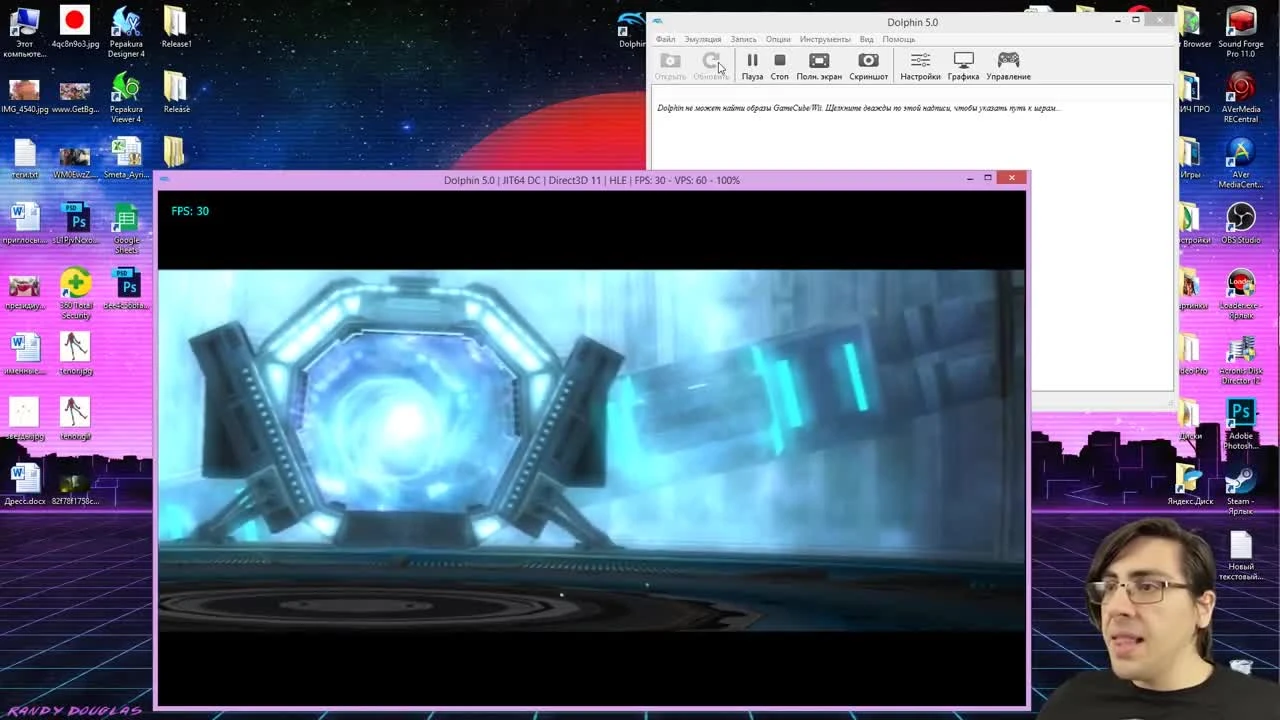Select the именные Word document icon
The width and height of the screenshot is (1280, 720).
pyautogui.click(x=24, y=355)
